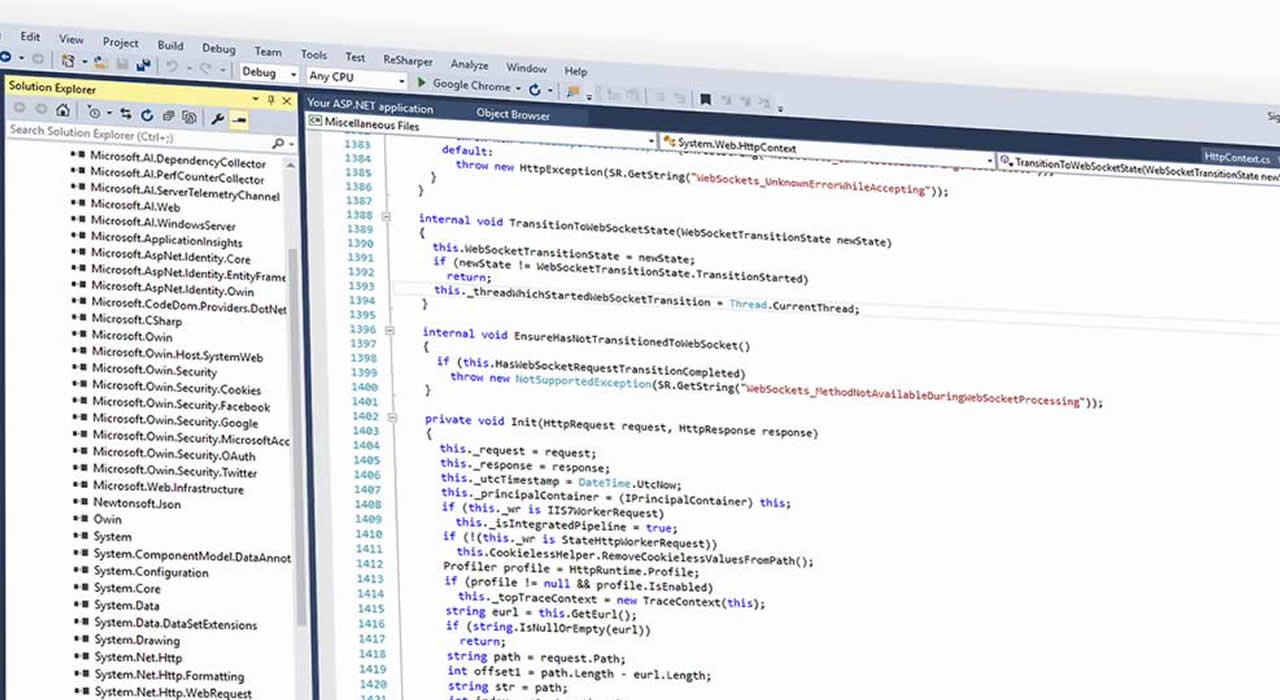Click the browser refresh icon beside Google Chrome
Viewport: 1280px width, 700px height.
(x=535, y=89)
